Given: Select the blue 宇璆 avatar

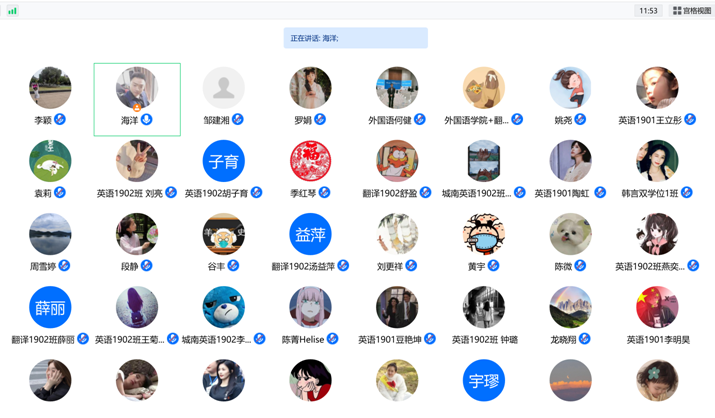Looking at the screenshot, I should point(483,381).
